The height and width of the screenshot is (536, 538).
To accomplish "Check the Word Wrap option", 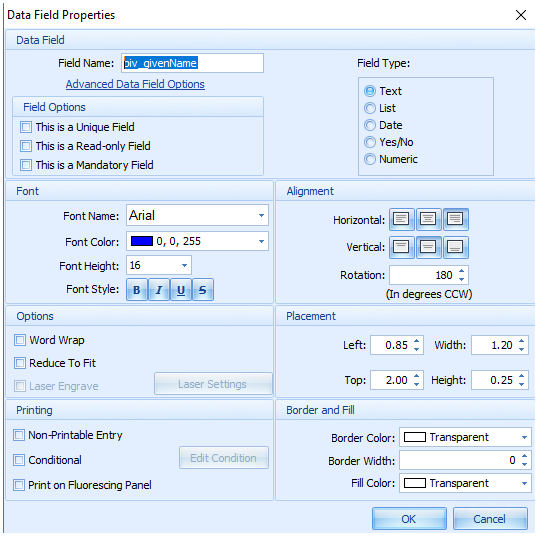I will (x=20, y=340).
